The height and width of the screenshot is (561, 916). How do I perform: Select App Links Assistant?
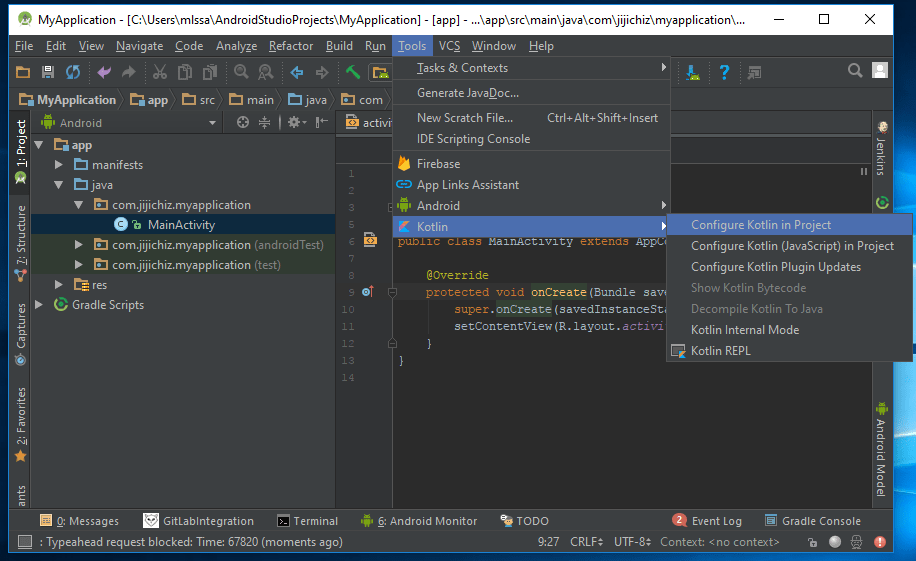click(x=531, y=185)
